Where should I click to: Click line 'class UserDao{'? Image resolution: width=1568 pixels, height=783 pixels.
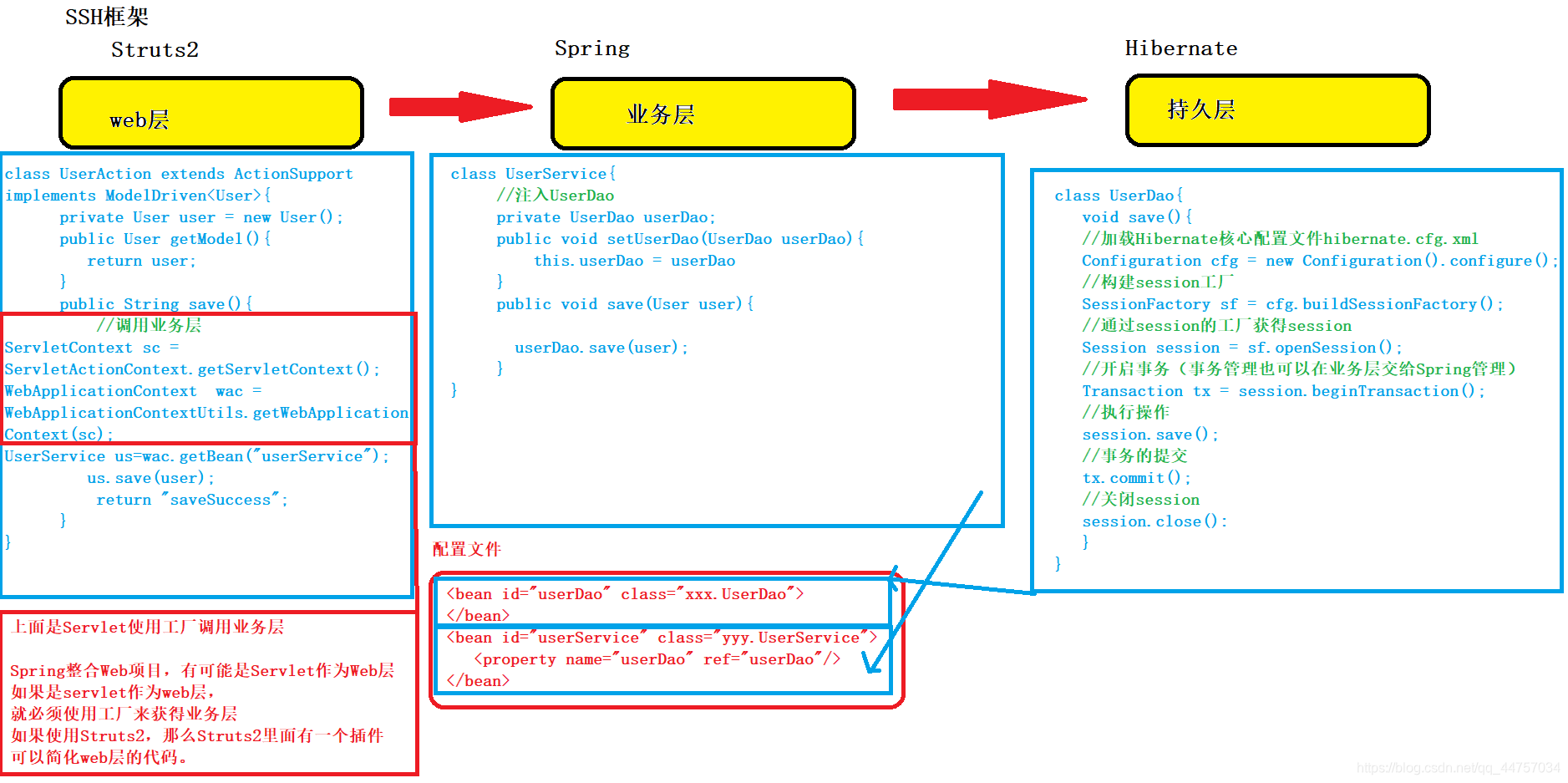(1119, 196)
